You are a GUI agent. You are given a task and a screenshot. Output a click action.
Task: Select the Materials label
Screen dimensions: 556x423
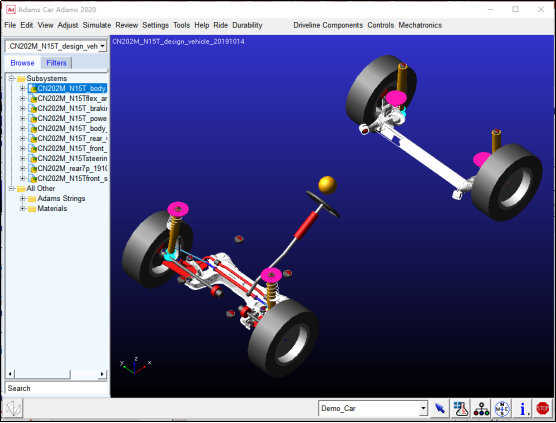52,208
